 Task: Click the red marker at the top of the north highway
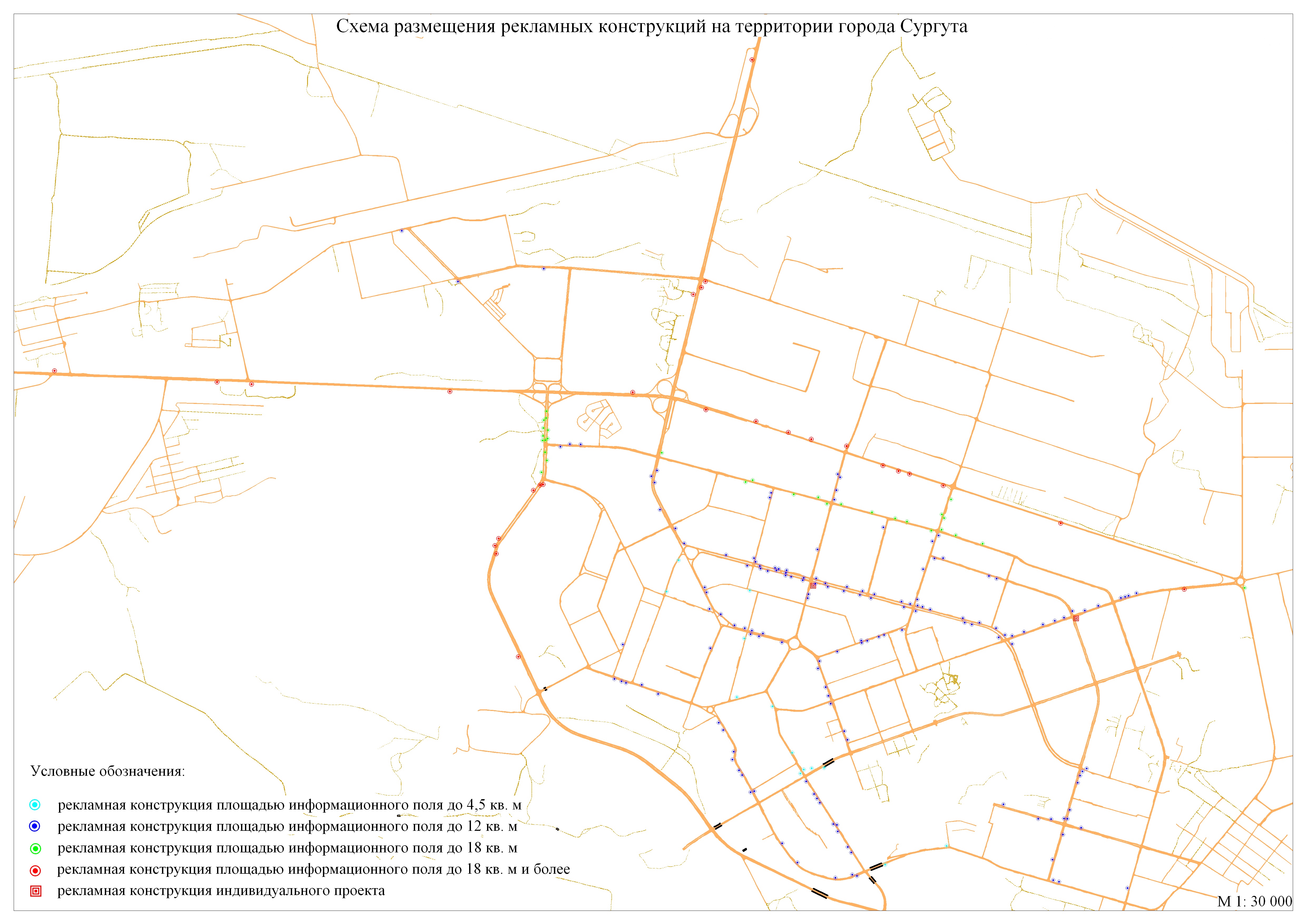pyautogui.click(x=752, y=60)
